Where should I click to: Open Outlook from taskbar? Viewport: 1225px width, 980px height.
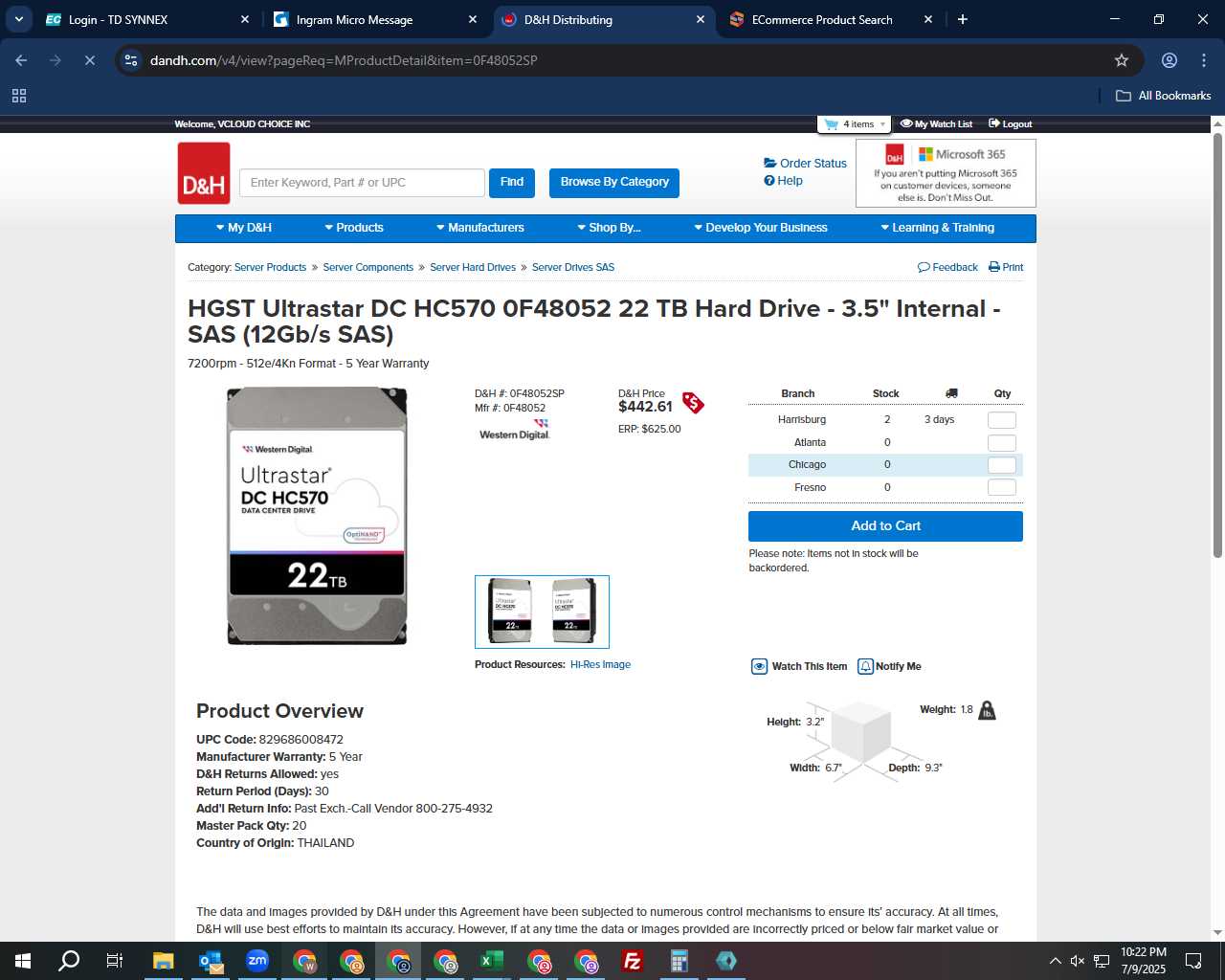[x=211, y=961]
